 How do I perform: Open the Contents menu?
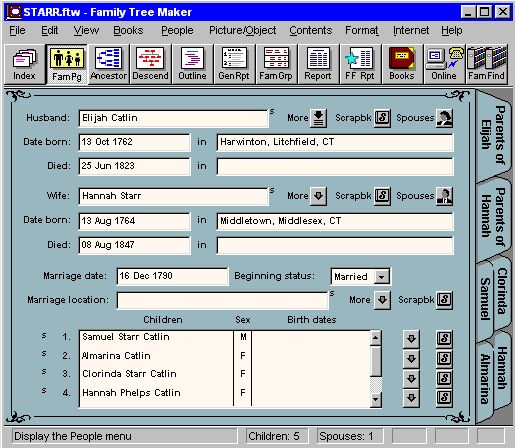pyautogui.click(x=311, y=30)
